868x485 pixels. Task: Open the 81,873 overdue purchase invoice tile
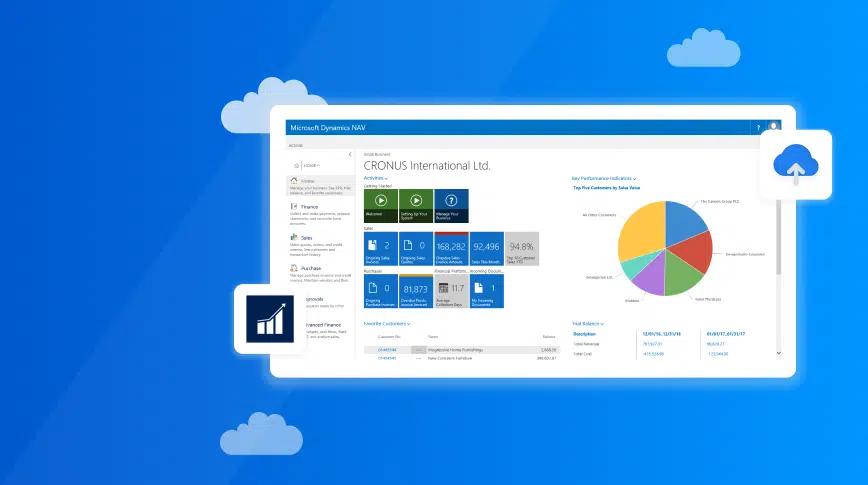click(416, 291)
